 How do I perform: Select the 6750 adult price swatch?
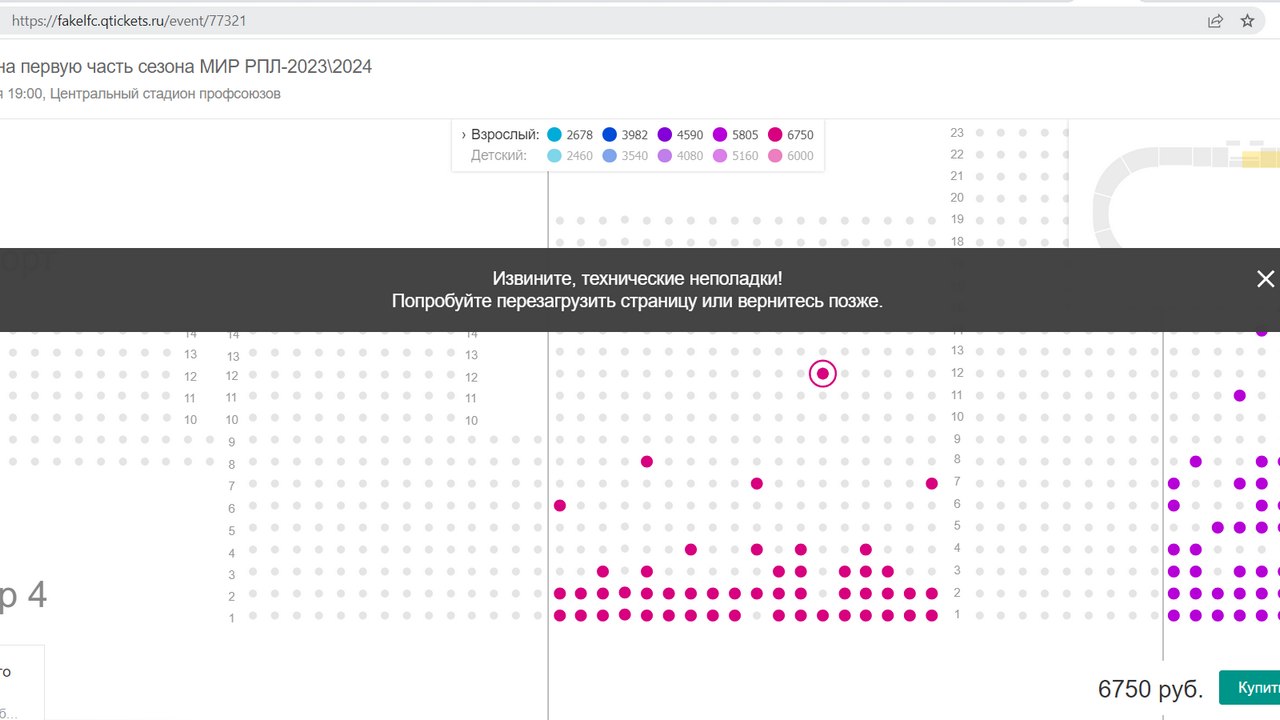pos(775,135)
